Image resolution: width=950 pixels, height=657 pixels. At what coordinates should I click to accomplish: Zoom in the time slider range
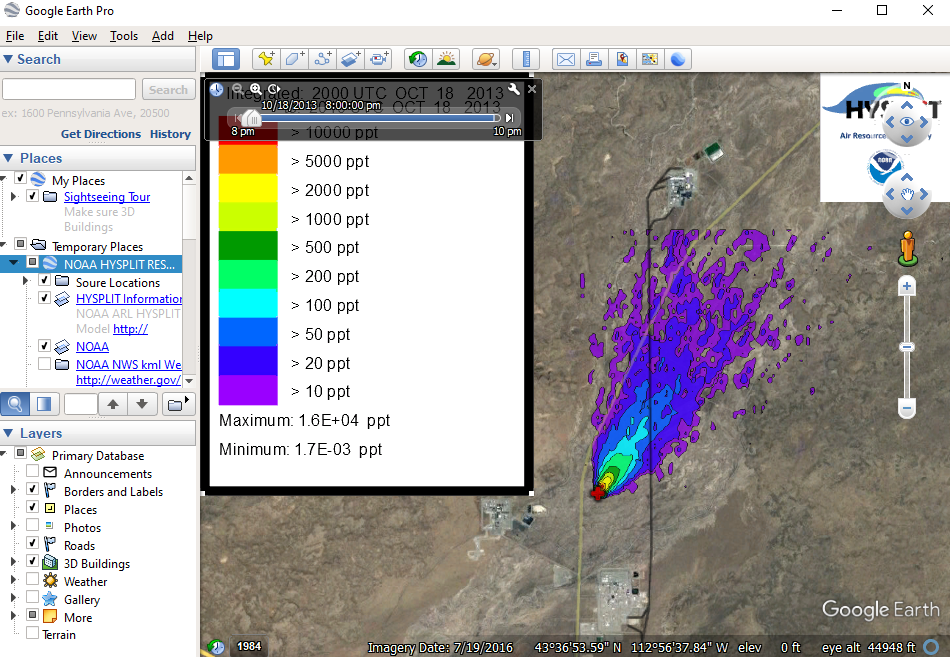pyautogui.click(x=256, y=89)
